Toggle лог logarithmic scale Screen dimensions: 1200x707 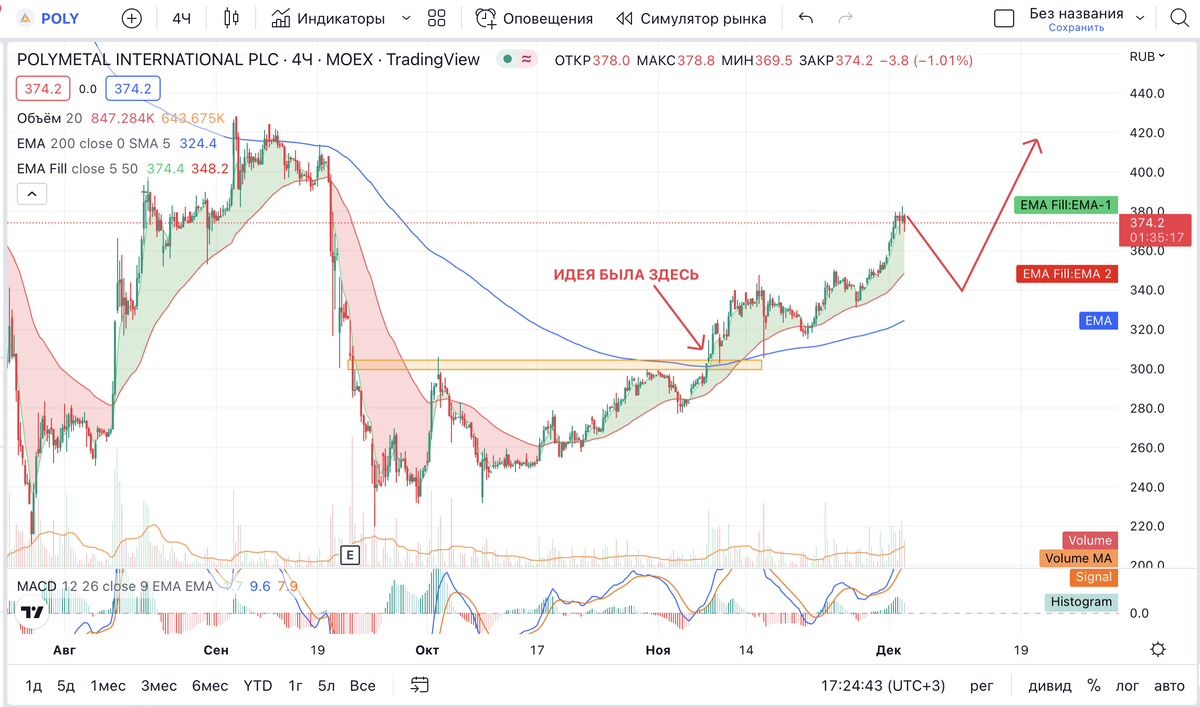point(1127,686)
